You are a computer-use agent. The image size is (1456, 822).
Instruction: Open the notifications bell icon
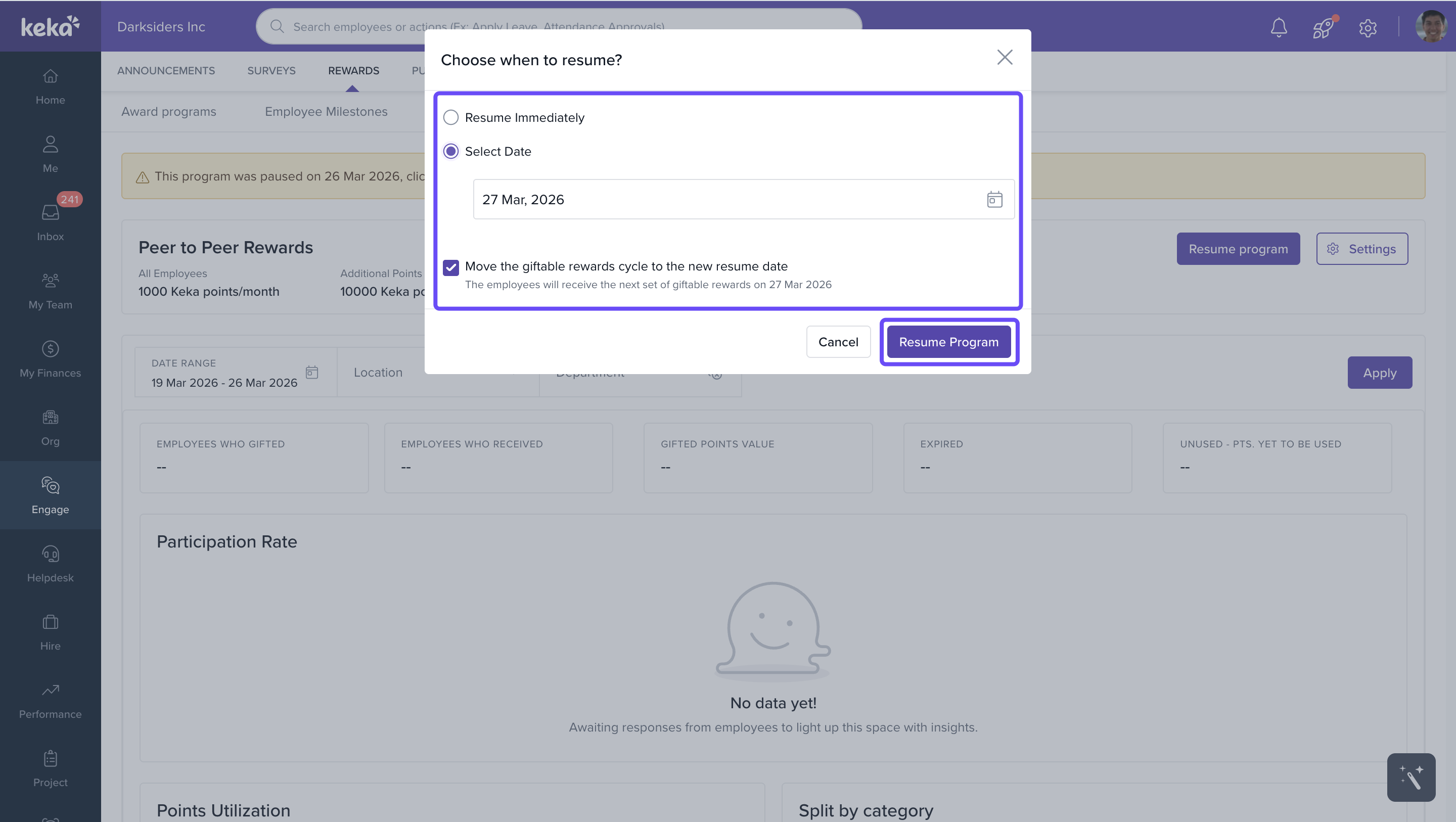pos(1279,27)
